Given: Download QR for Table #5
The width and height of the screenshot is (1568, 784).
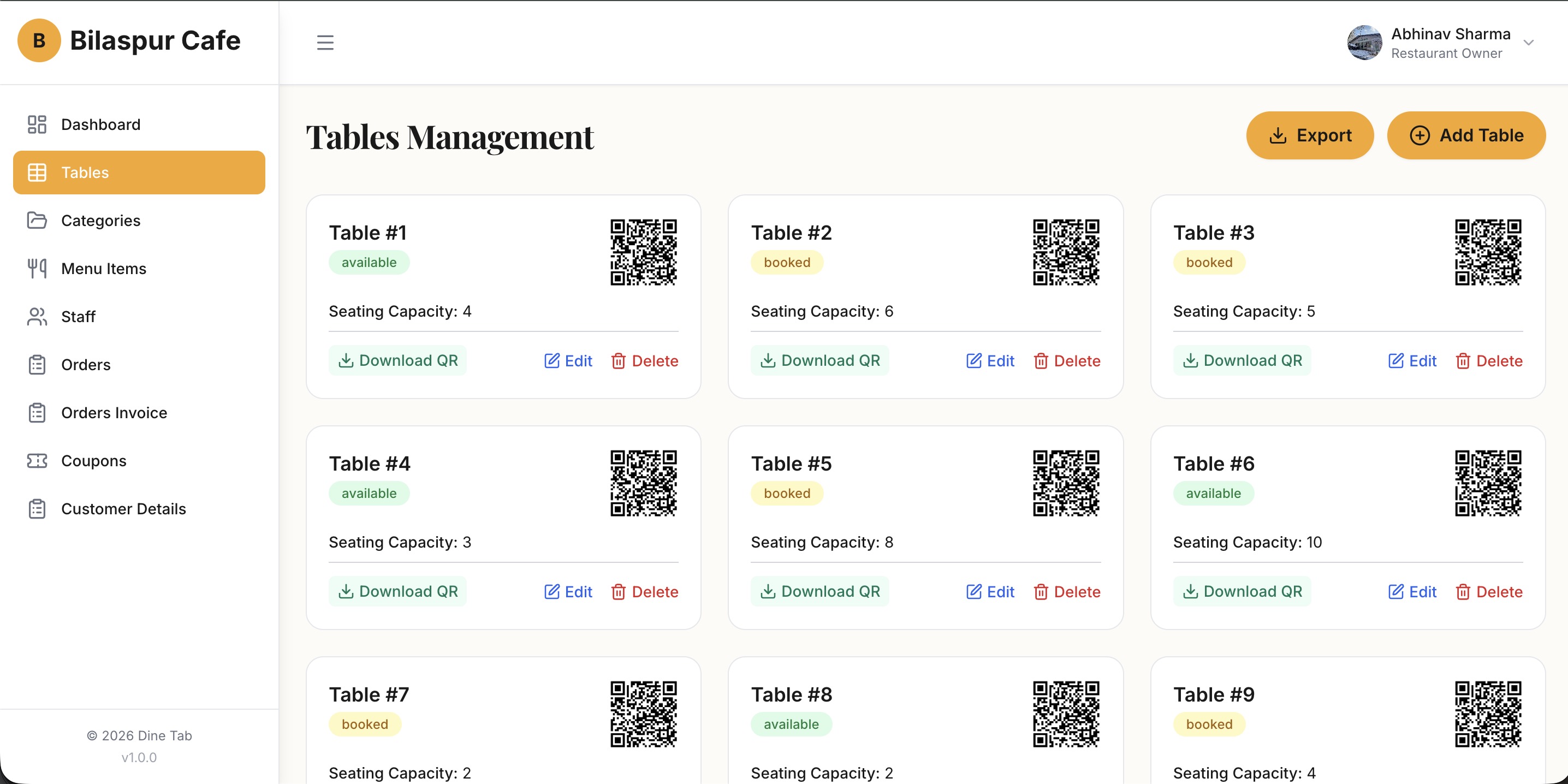Looking at the screenshot, I should click(x=820, y=591).
